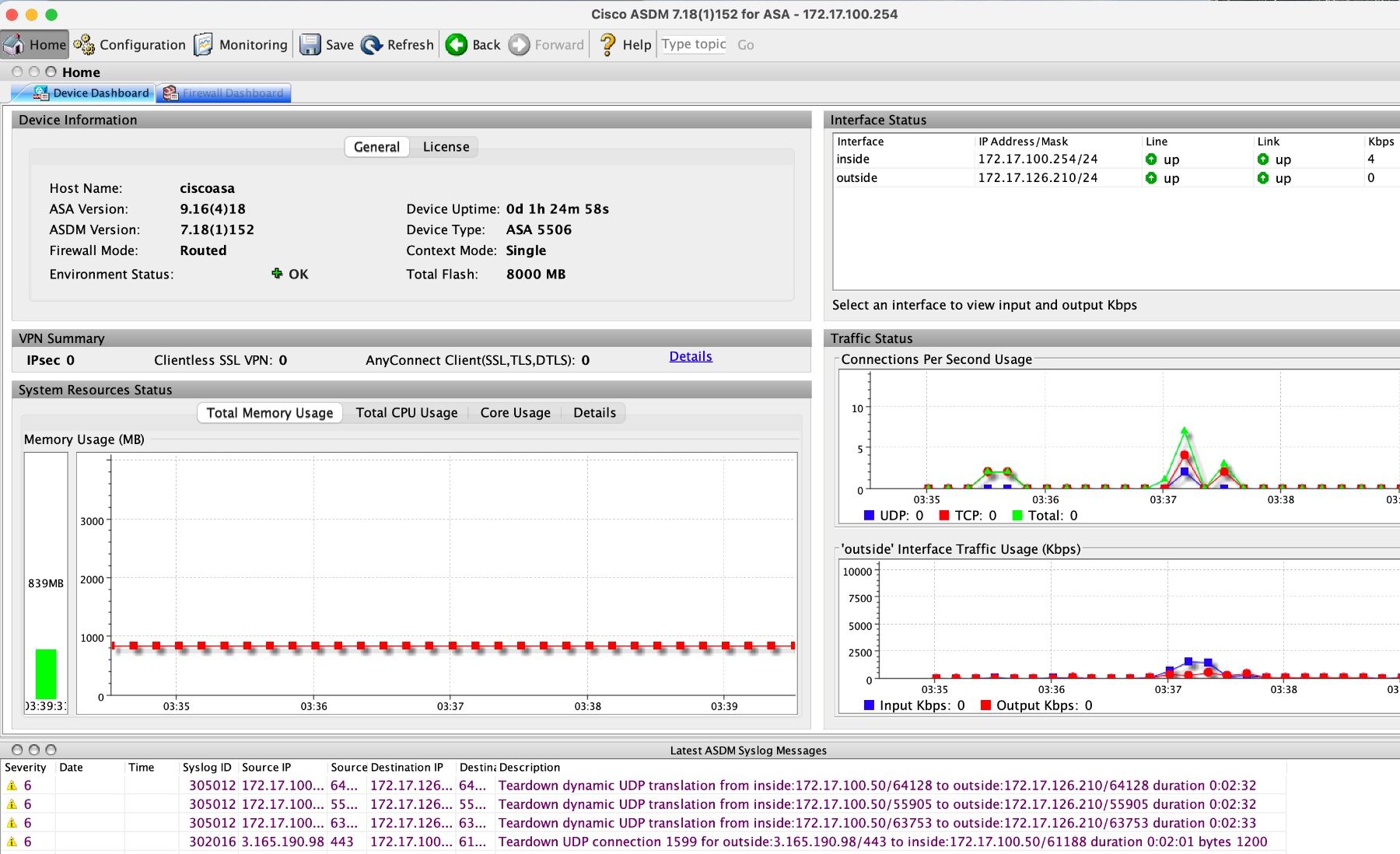Click red TCP legend swatch
This screenshot has width=1400, height=854.
[x=944, y=516]
